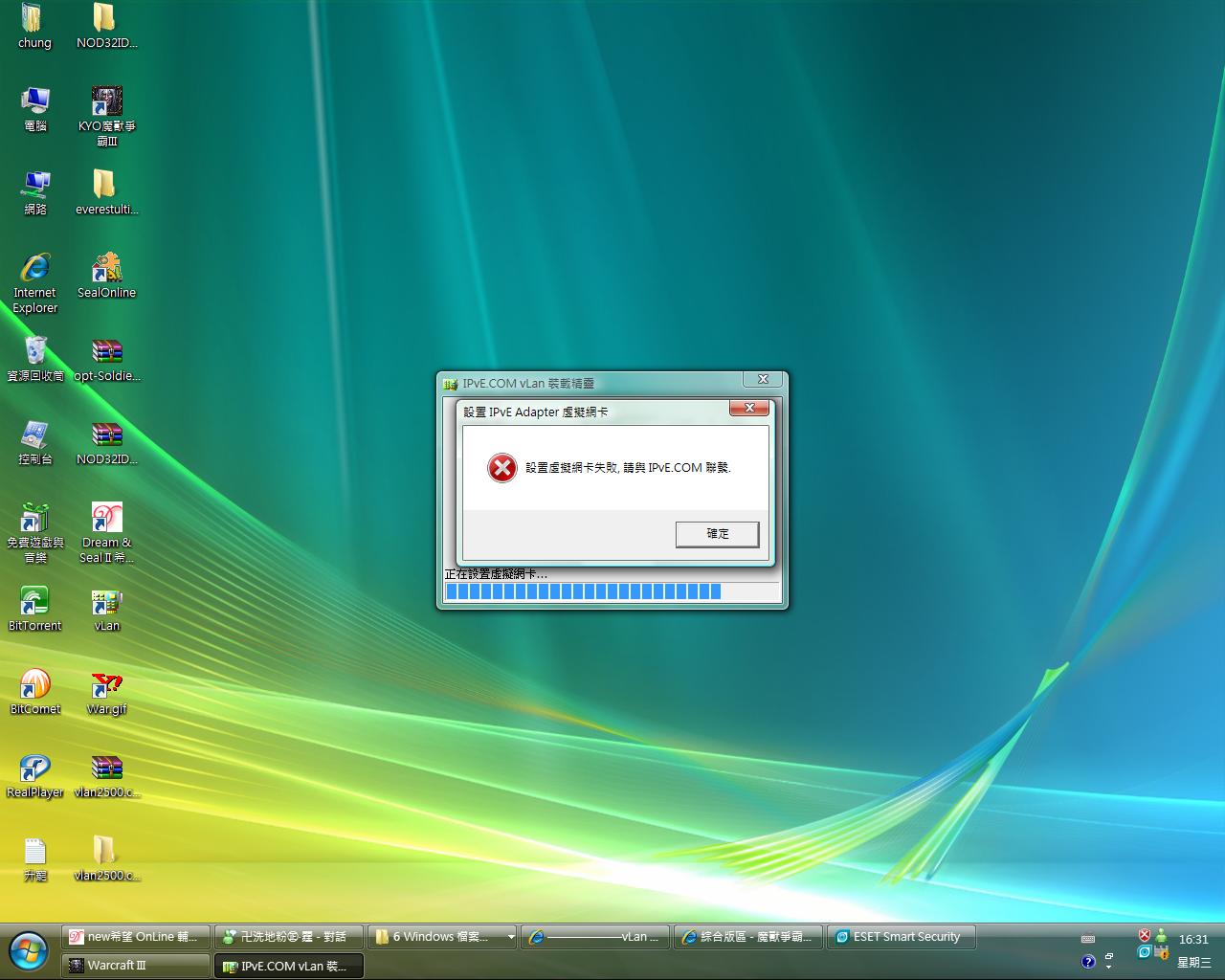This screenshot has height=980, width=1225.
Task: Click 確定 in the error dialog
Action: (717, 534)
